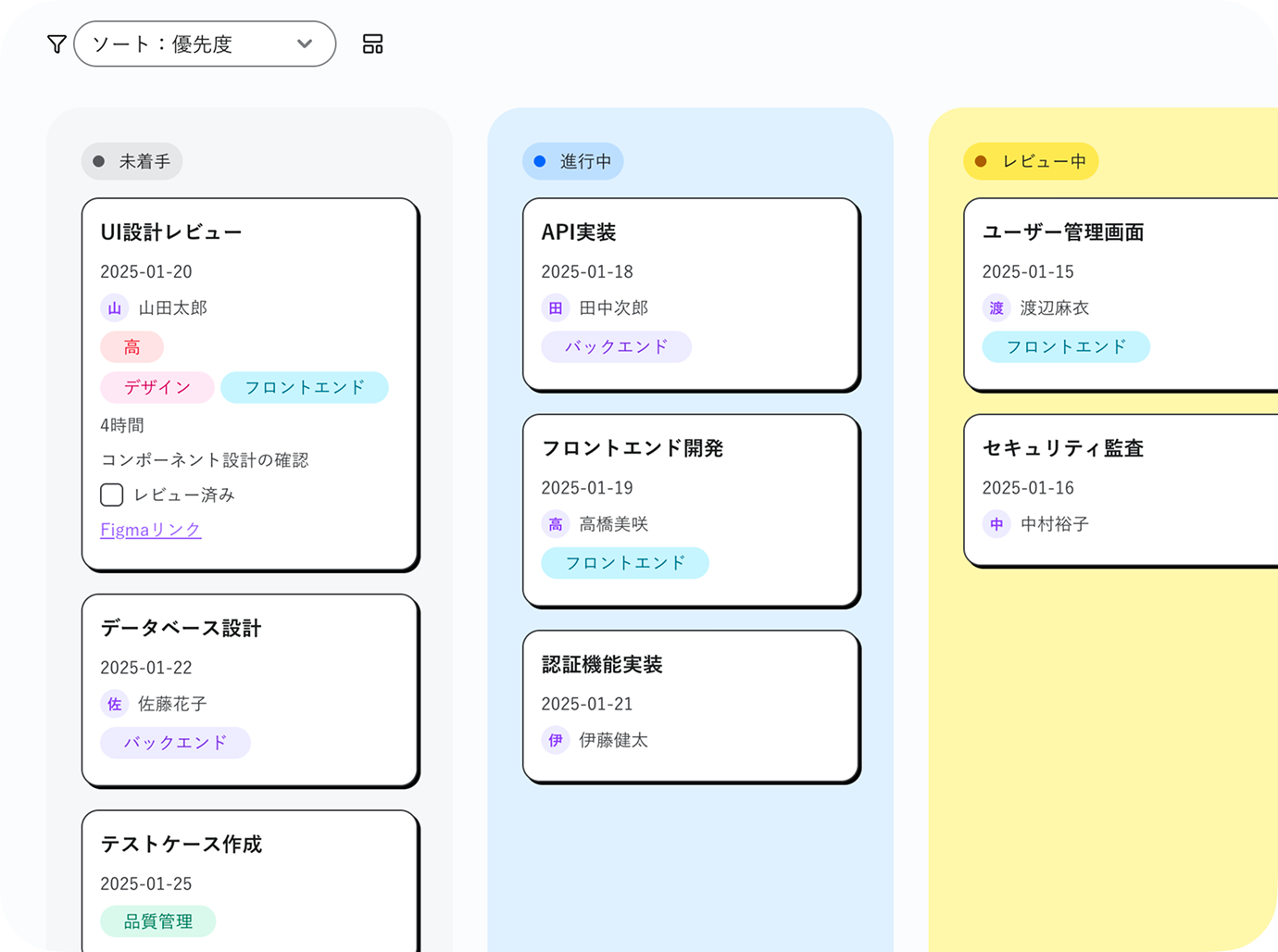Image resolution: width=1278 pixels, height=952 pixels.
Task: Open the 認証機能実装 card title
Action: click(x=602, y=664)
